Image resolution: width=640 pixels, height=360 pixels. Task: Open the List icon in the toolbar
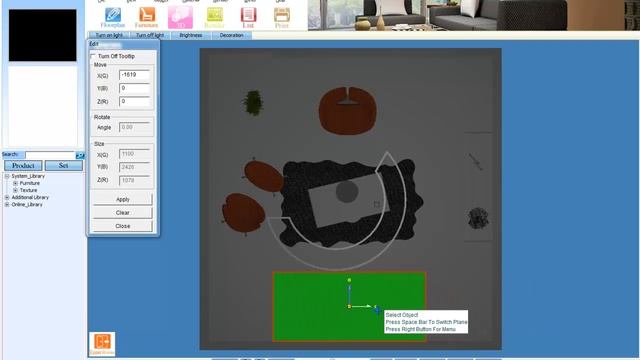pos(248,18)
